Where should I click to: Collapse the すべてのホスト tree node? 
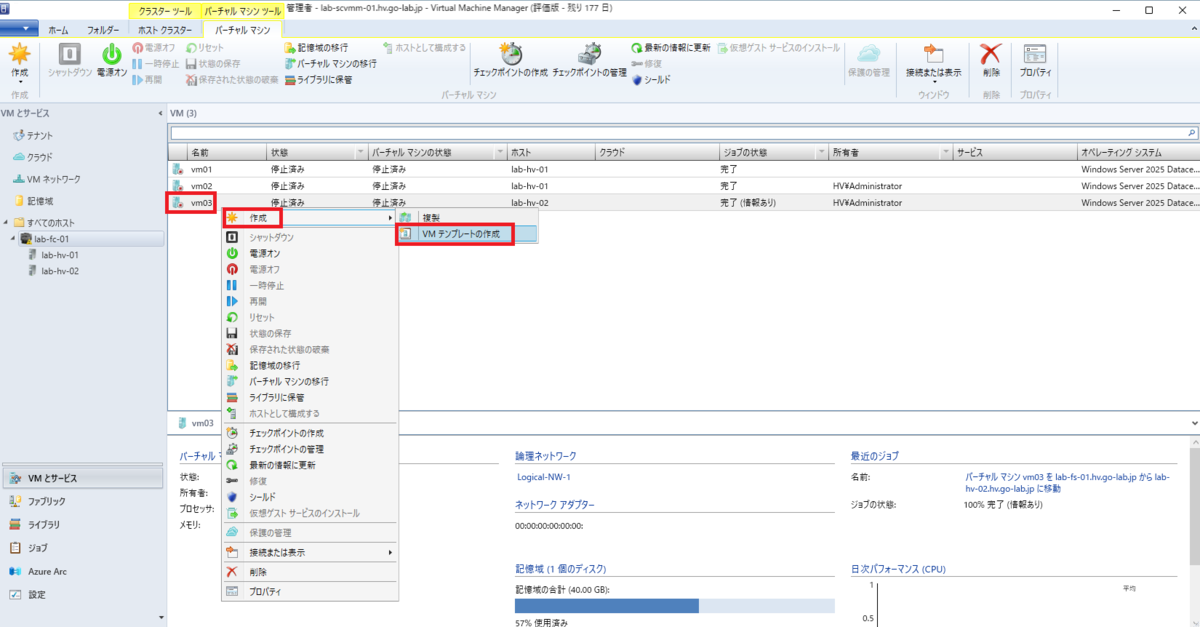(x=6, y=222)
